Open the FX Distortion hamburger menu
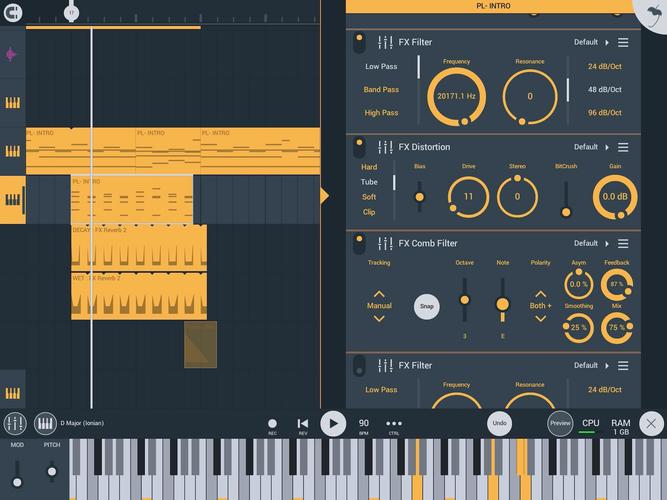The width and height of the screenshot is (667, 500). (x=623, y=147)
